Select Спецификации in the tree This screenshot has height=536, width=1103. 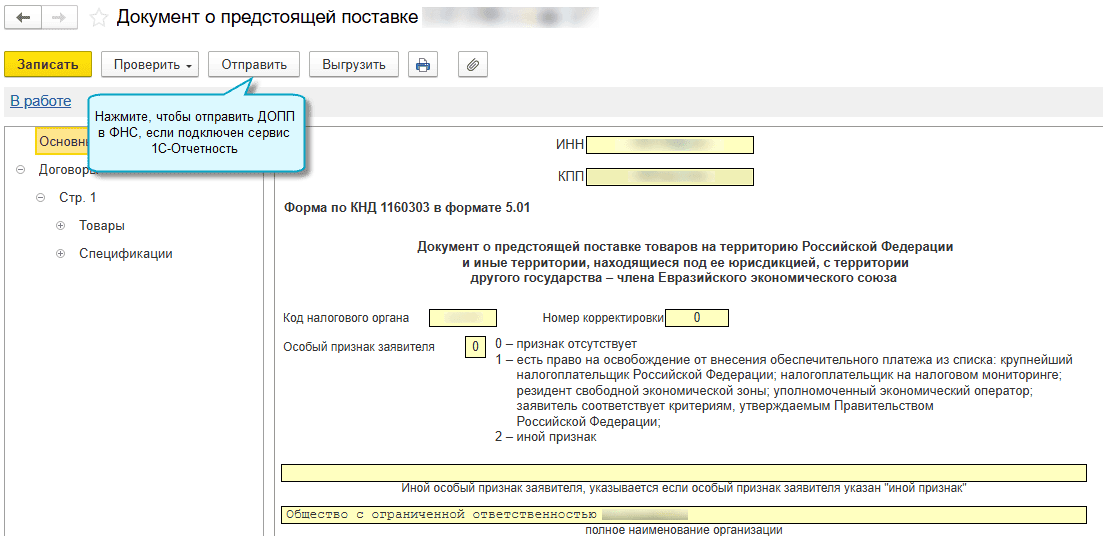click(126, 254)
